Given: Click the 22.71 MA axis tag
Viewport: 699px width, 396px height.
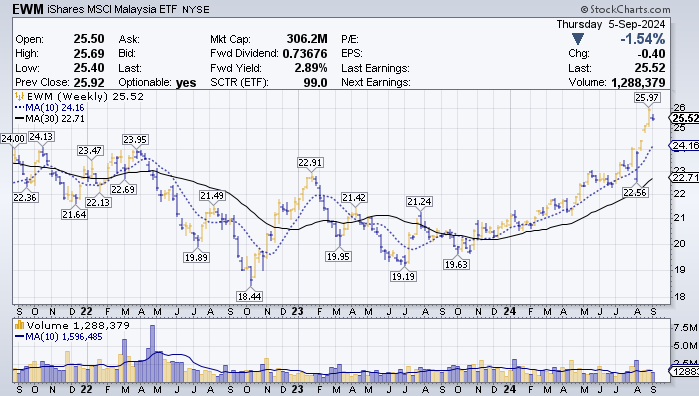Looking at the screenshot, I should tap(684, 177).
